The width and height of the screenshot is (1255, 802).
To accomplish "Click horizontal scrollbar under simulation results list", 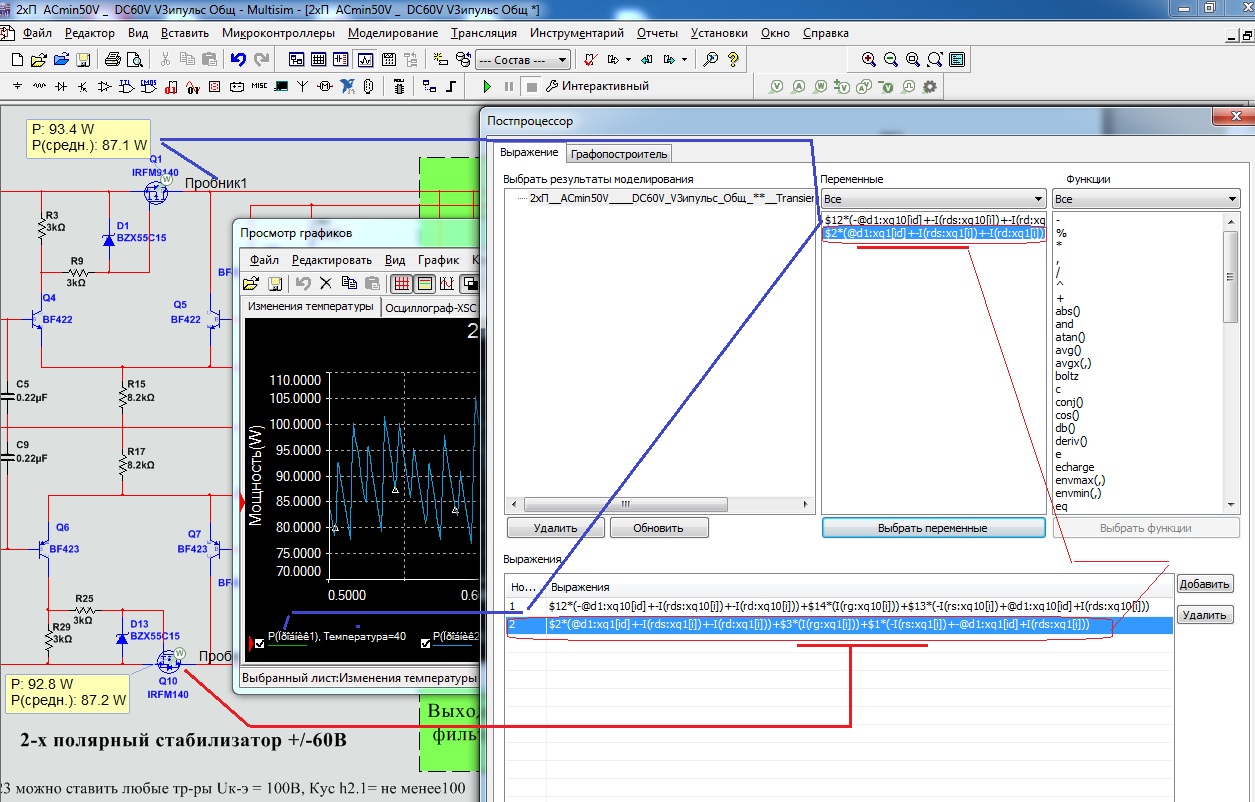I will tap(661, 505).
